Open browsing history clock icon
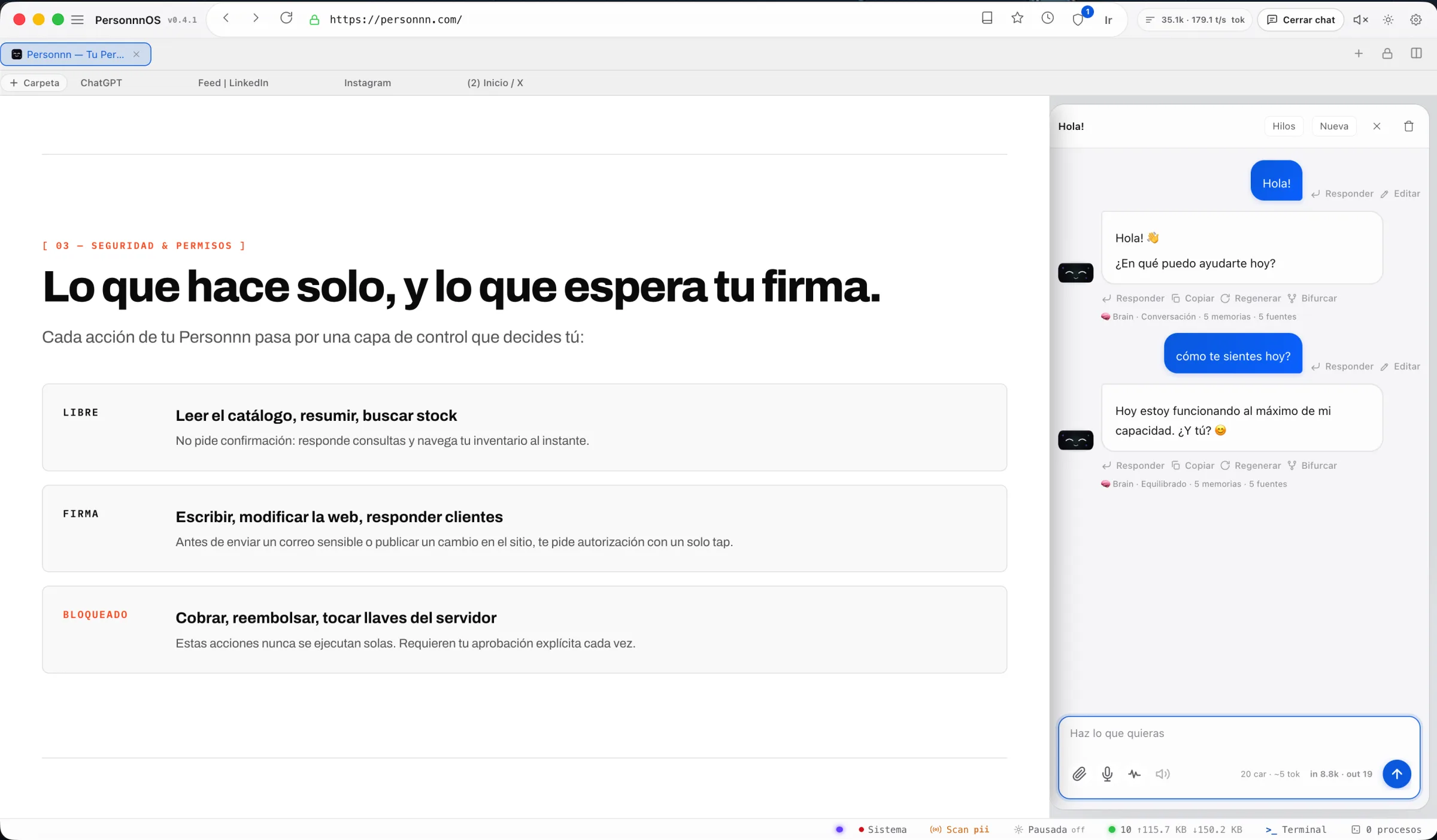The width and height of the screenshot is (1437, 840). click(x=1048, y=19)
